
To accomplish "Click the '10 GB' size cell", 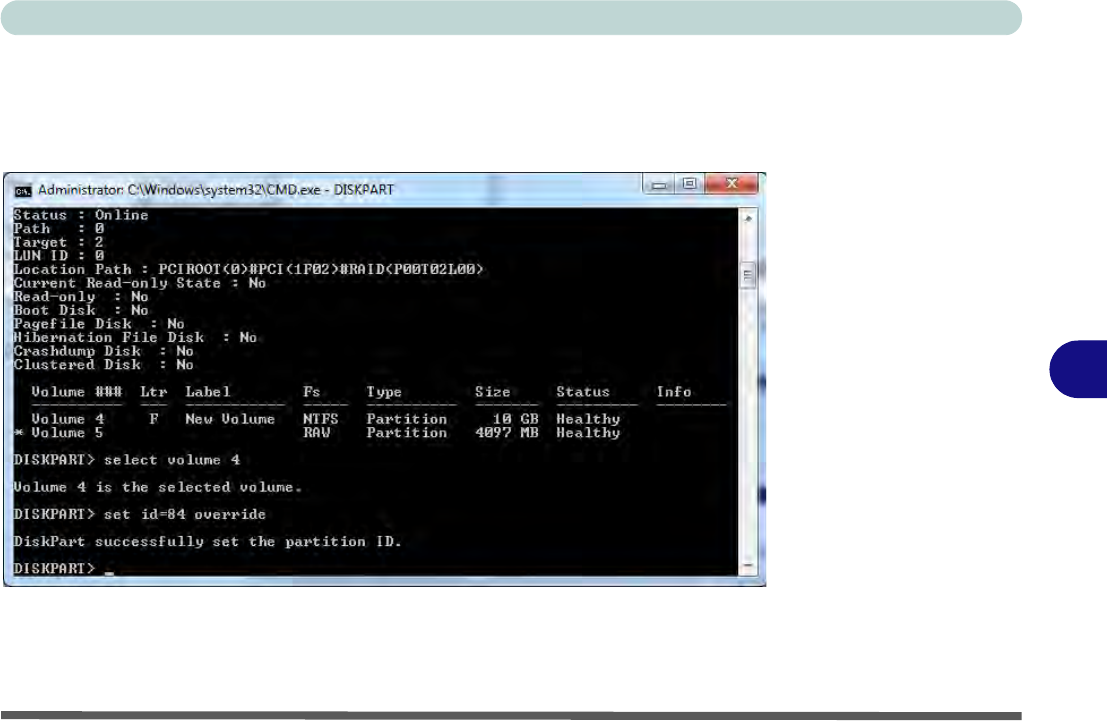I will [x=515, y=419].
